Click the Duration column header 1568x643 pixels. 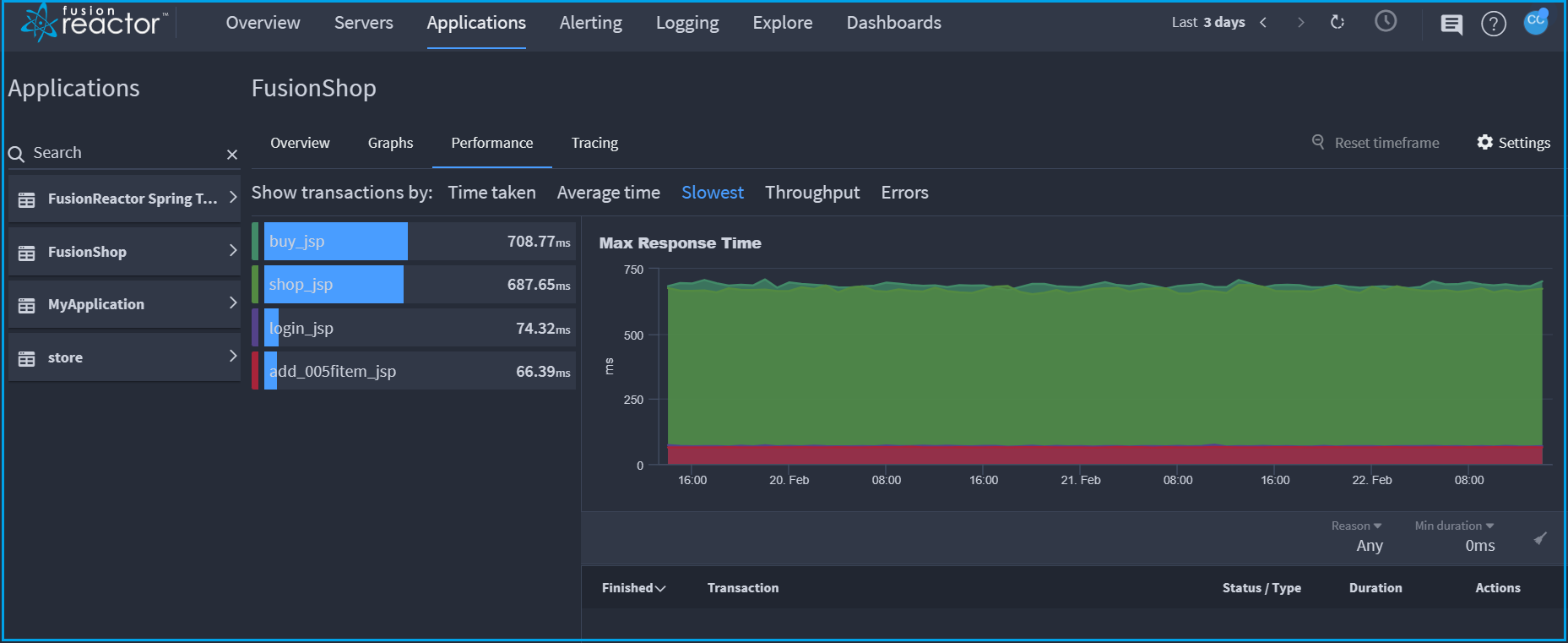click(1375, 588)
